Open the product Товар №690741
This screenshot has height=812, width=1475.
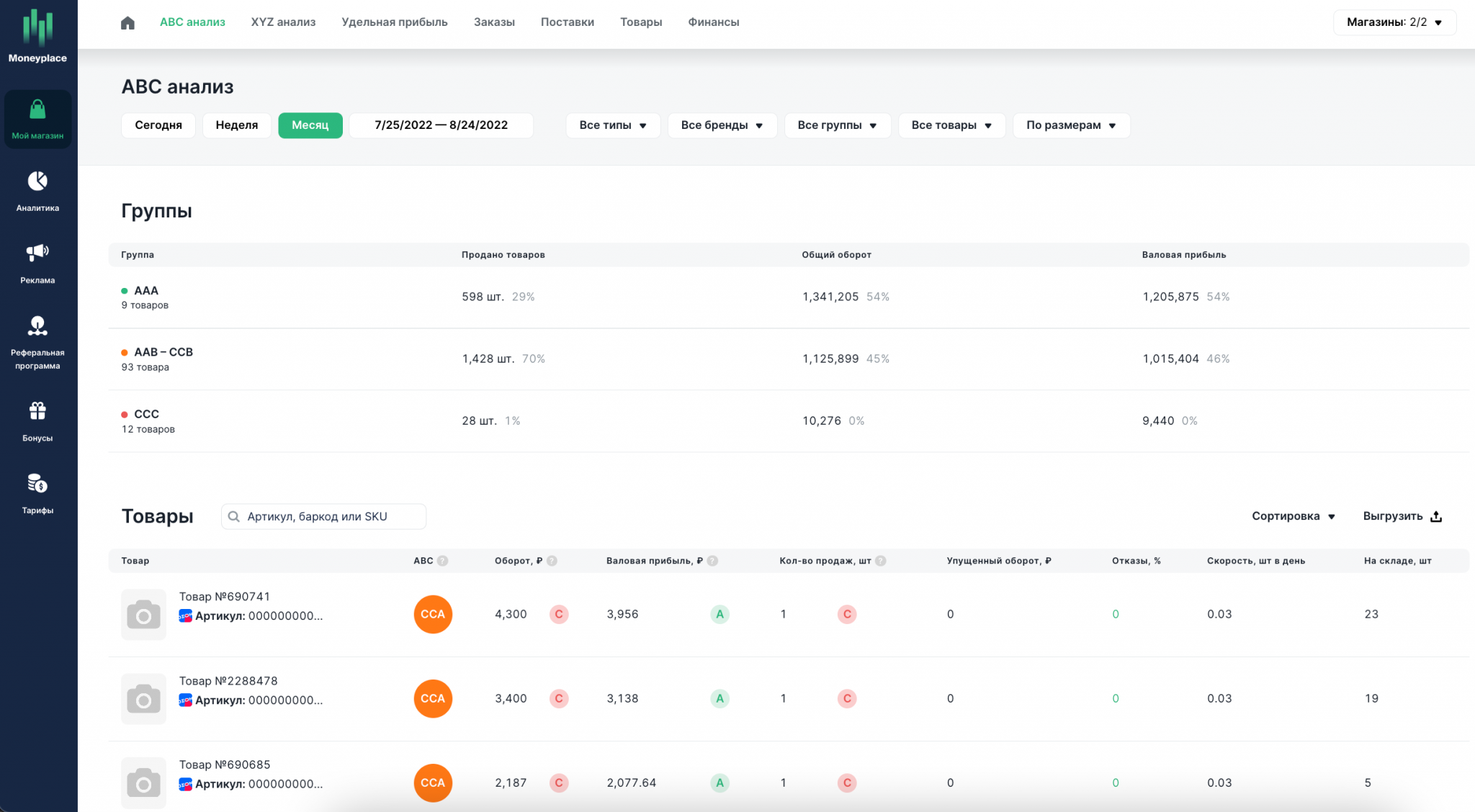(x=225, y=597)
